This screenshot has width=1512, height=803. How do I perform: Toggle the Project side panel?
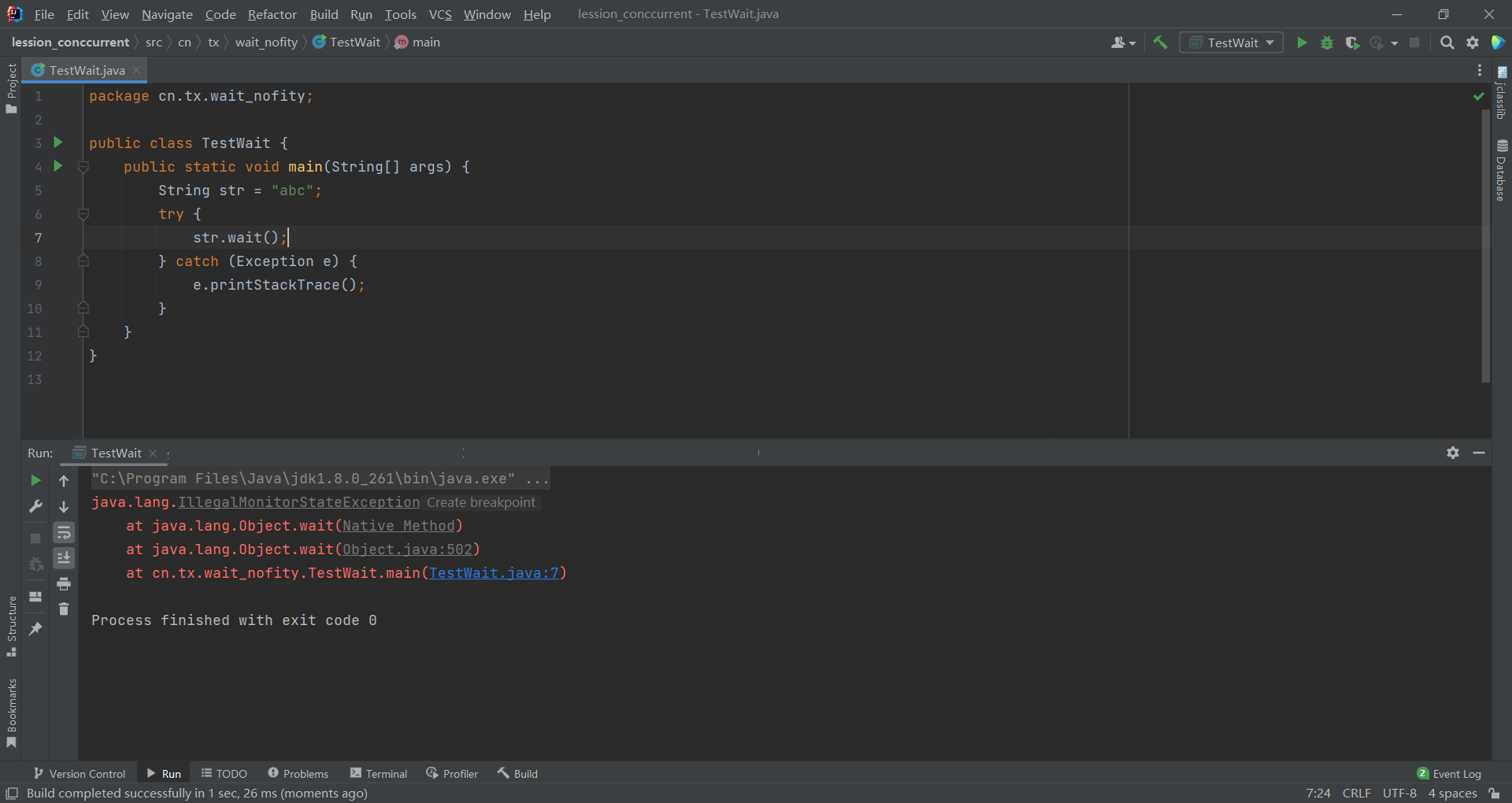(11, 87)
